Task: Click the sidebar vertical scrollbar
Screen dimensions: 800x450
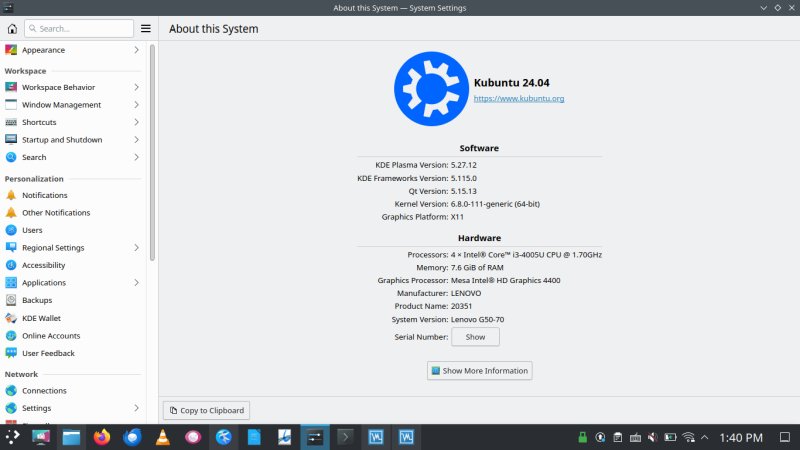Action: (x=152, y=153)
